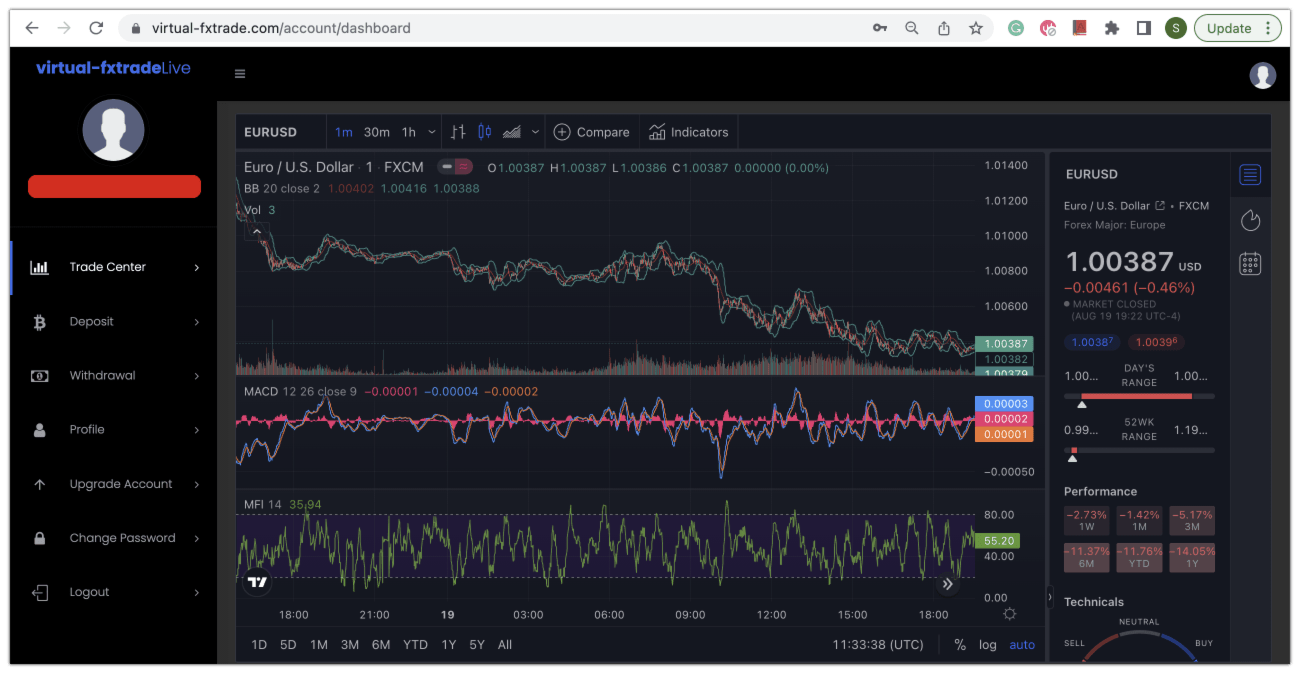
Task: Show the hotlists panel icon
Action: (x=1250, y=220)
